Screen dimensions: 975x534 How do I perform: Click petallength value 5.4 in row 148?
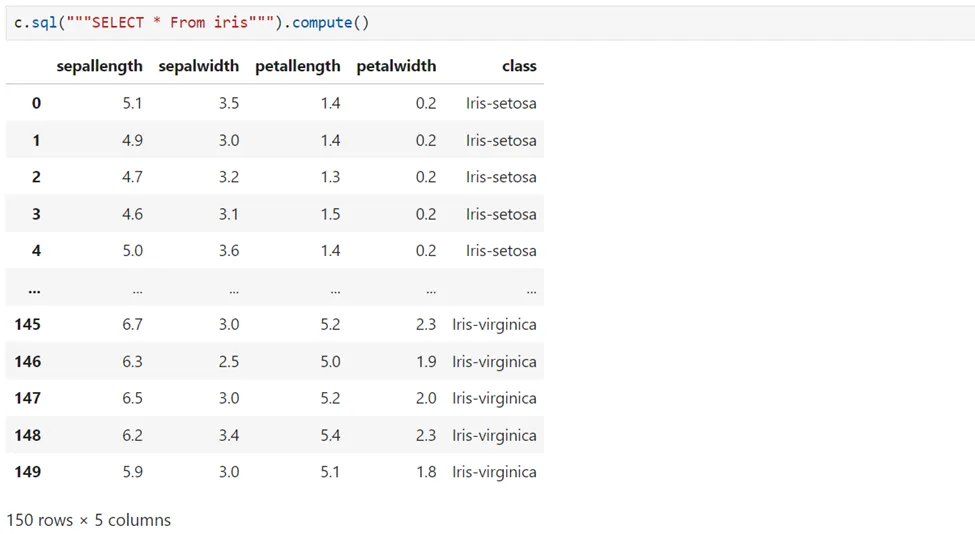point(330,435)
